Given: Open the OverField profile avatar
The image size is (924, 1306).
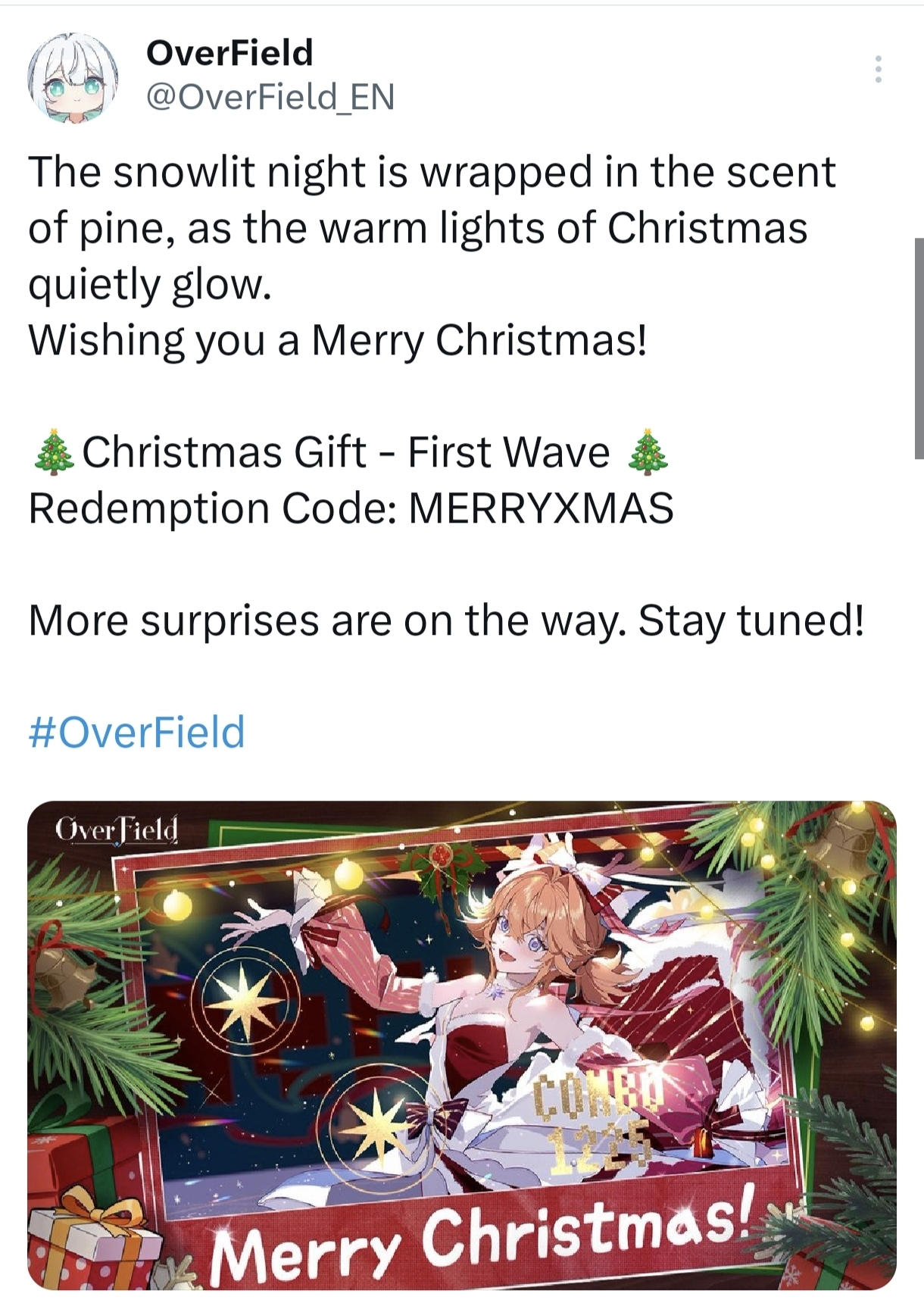Looking at the screenshot, I should coord(73,77).
